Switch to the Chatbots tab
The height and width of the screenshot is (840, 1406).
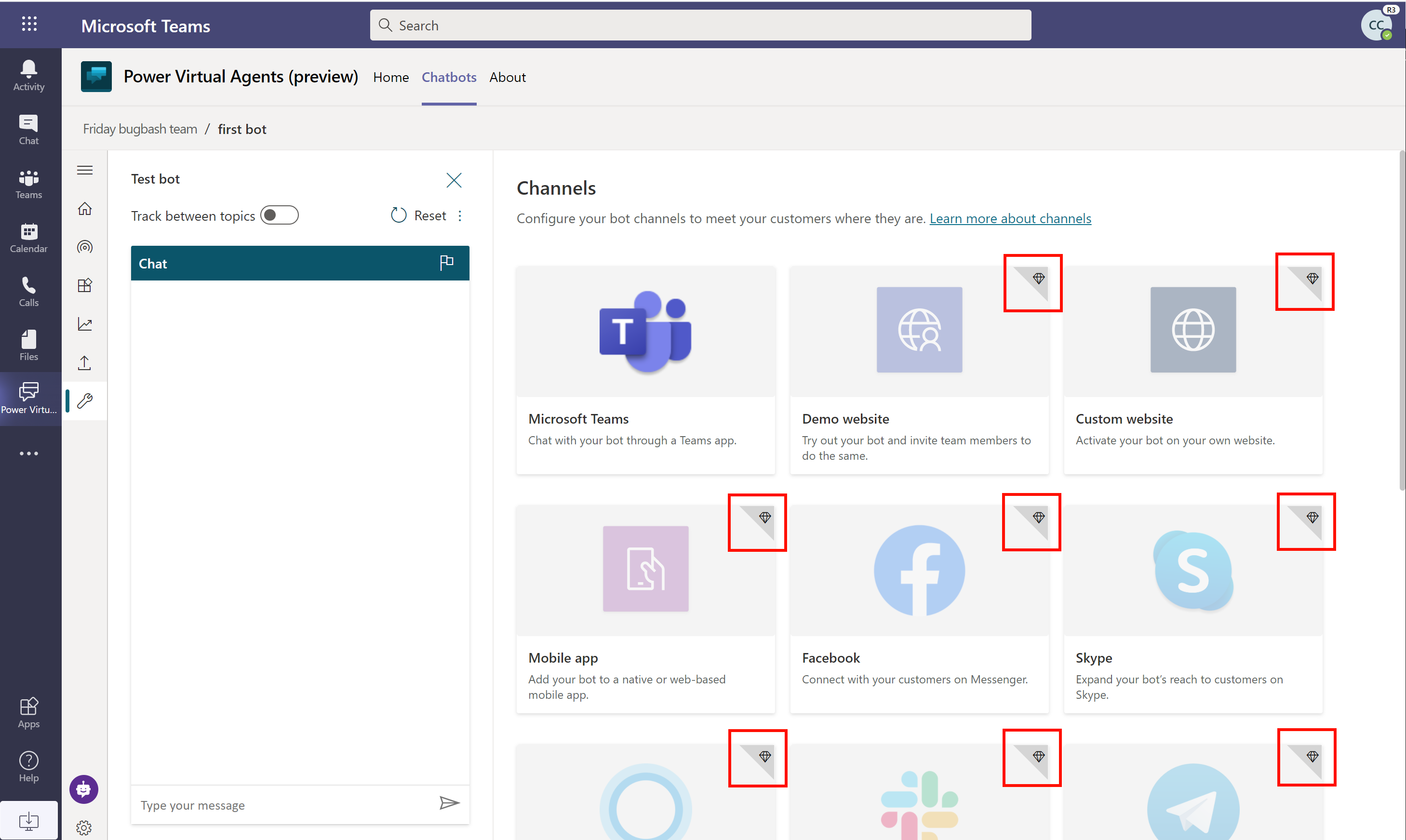click(x=449, y=76)
